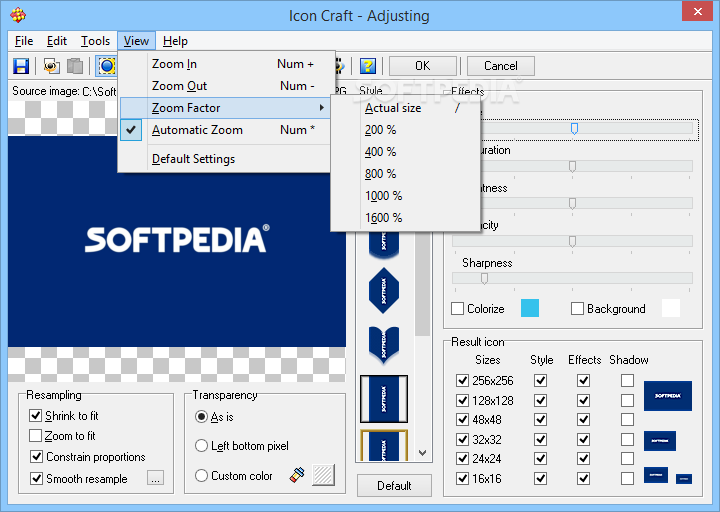Set zoom factor to 1600 %

[405, 218]
